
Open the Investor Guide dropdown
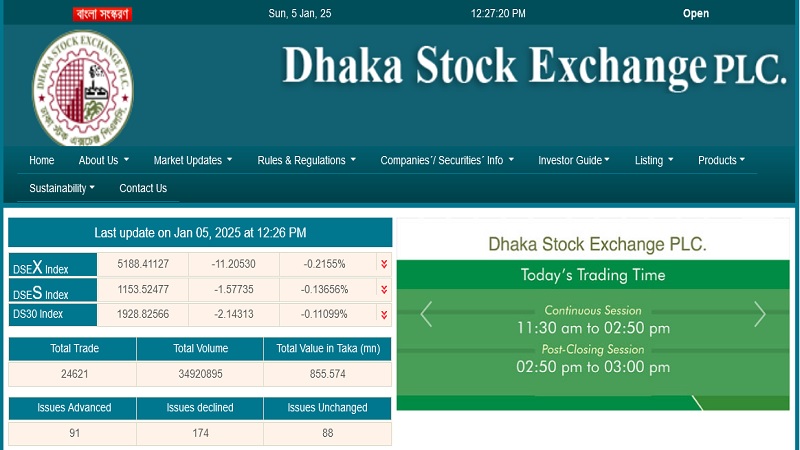click(x=574, y=160)
